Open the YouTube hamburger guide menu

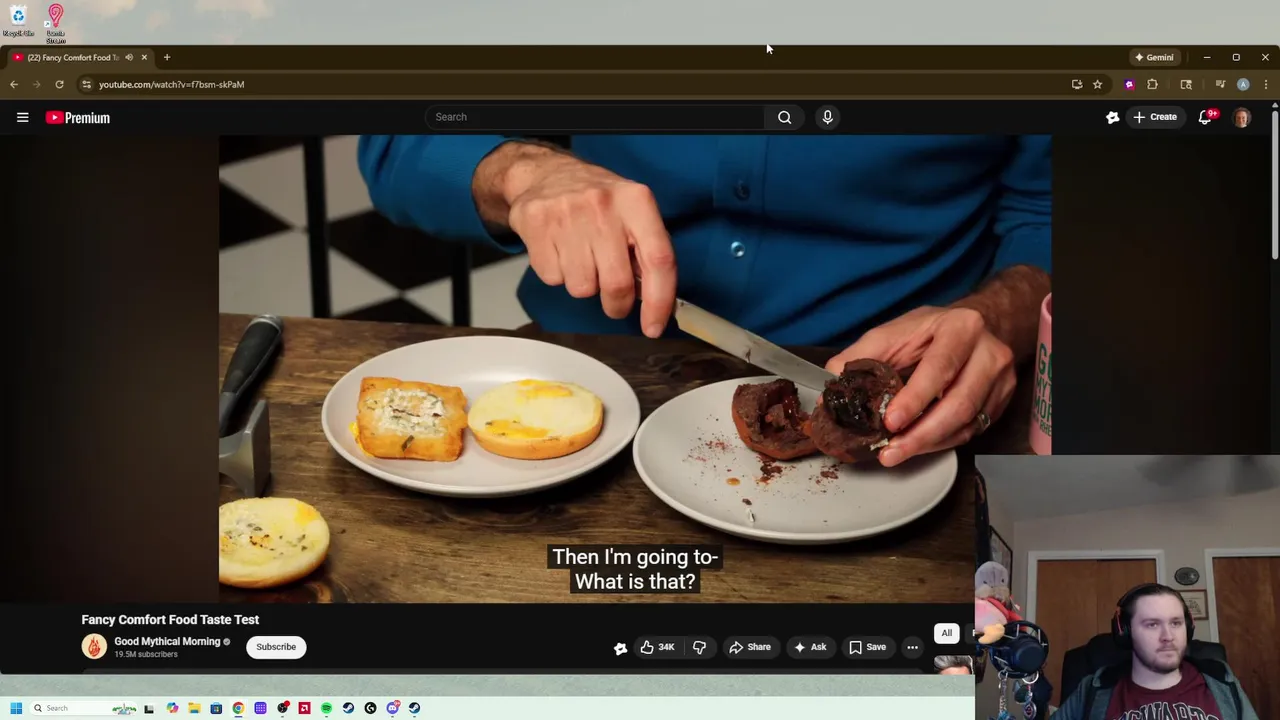(x=22, y=117)
